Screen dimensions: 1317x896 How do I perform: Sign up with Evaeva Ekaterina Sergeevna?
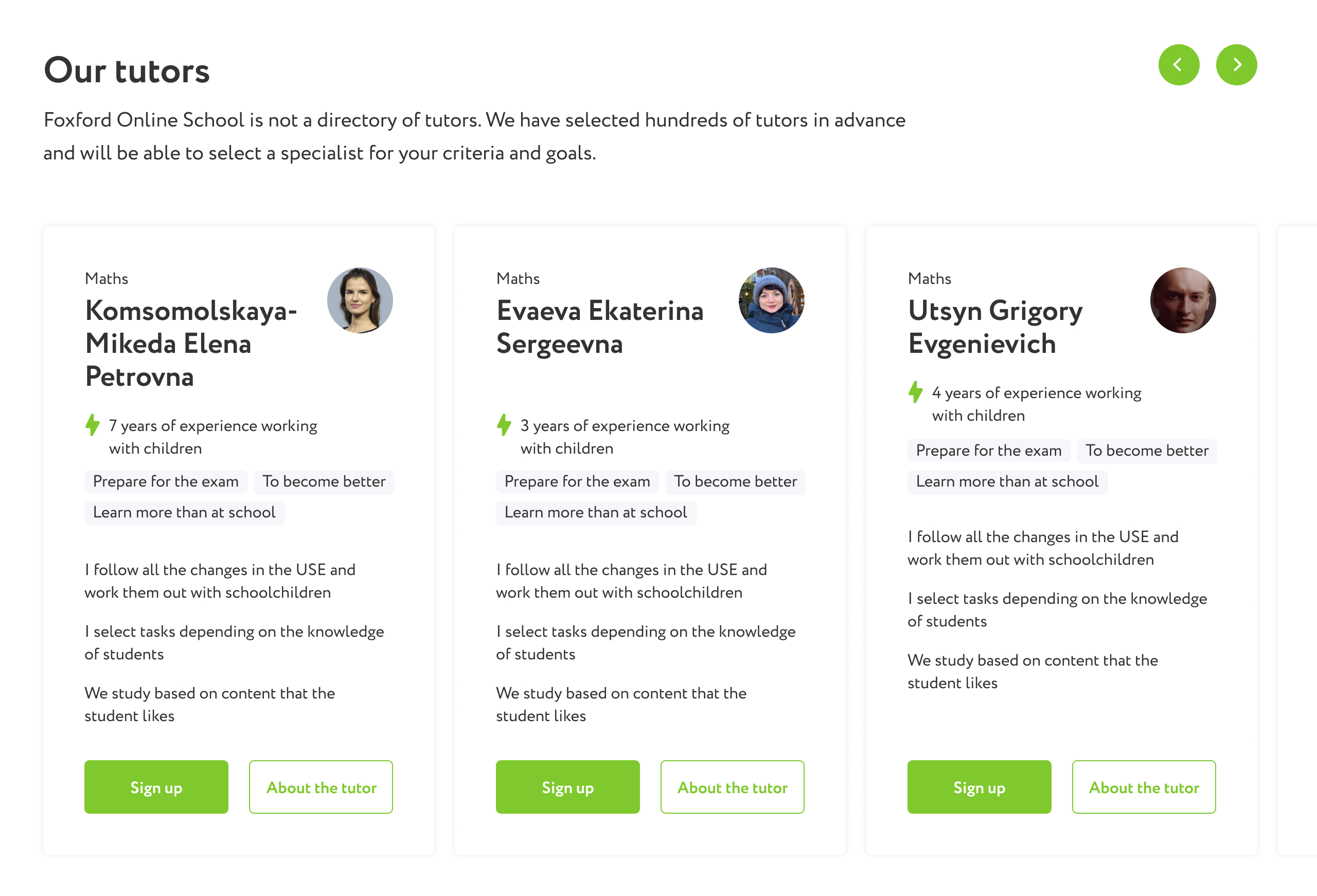point(567,786)
